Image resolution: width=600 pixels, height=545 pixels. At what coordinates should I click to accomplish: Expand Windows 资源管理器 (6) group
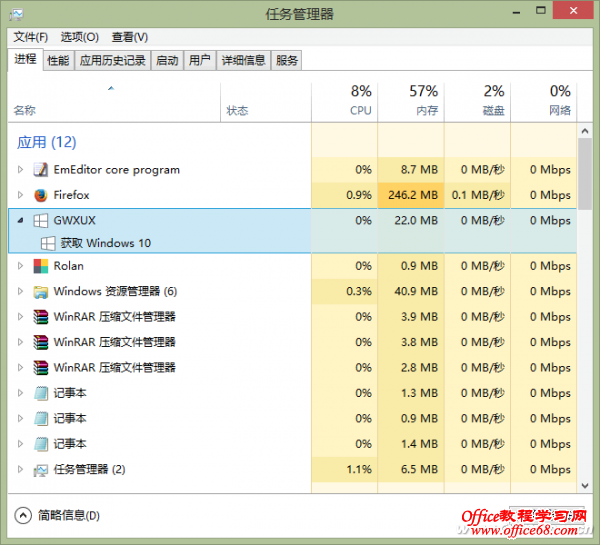[x=20, y=292]
